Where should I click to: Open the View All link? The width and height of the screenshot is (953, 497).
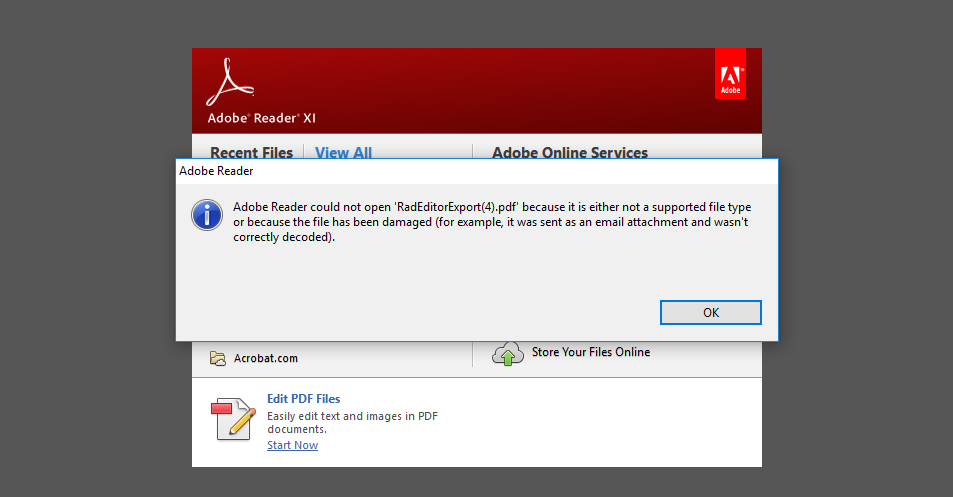(343, 153)
